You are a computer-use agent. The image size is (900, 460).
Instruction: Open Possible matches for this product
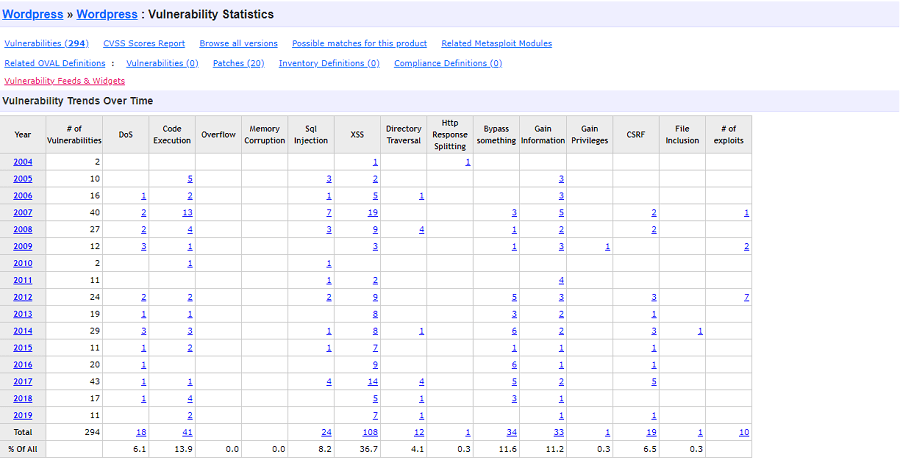pos(359,44)
